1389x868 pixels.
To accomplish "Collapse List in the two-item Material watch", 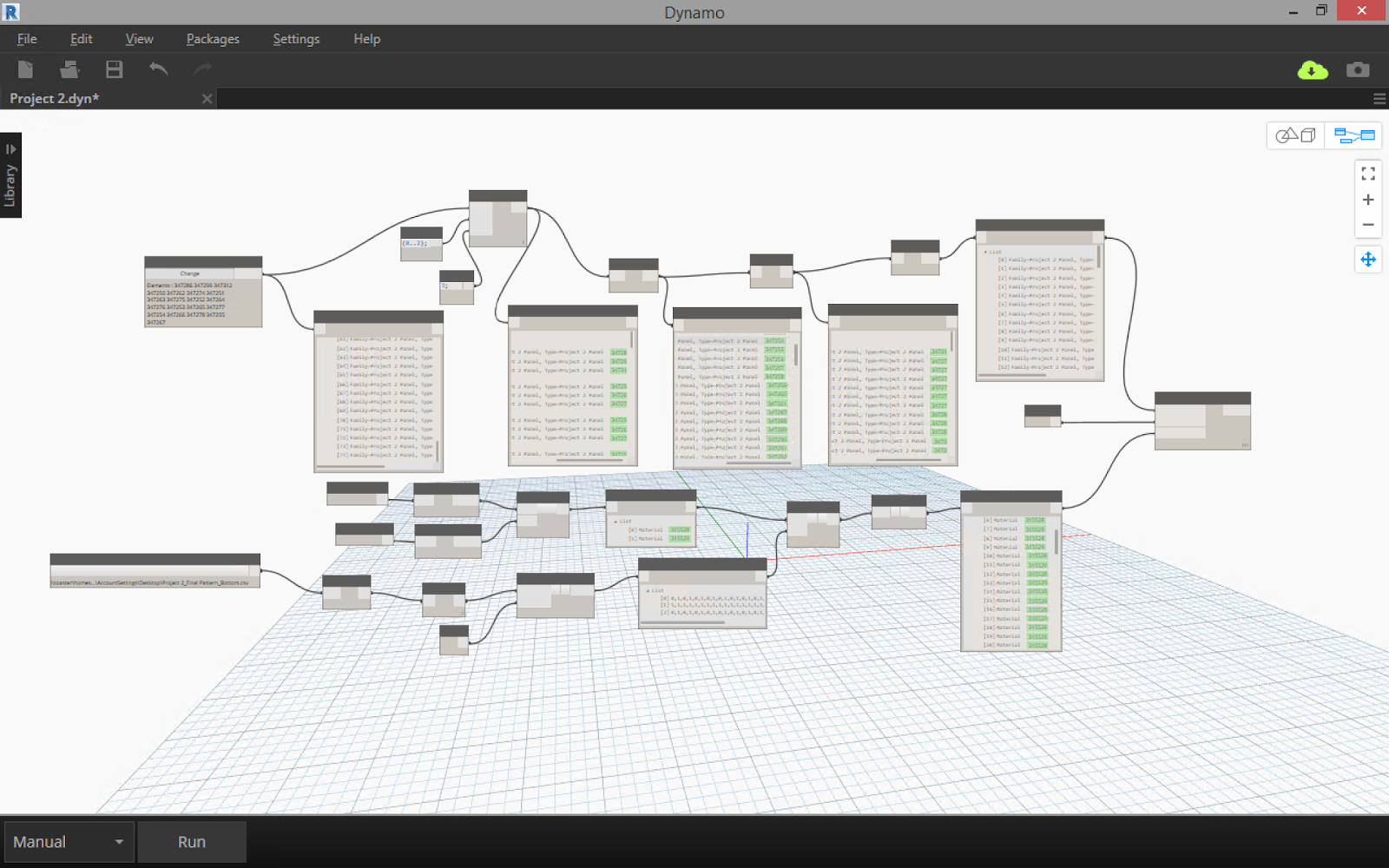I will (x=616, y=522).
